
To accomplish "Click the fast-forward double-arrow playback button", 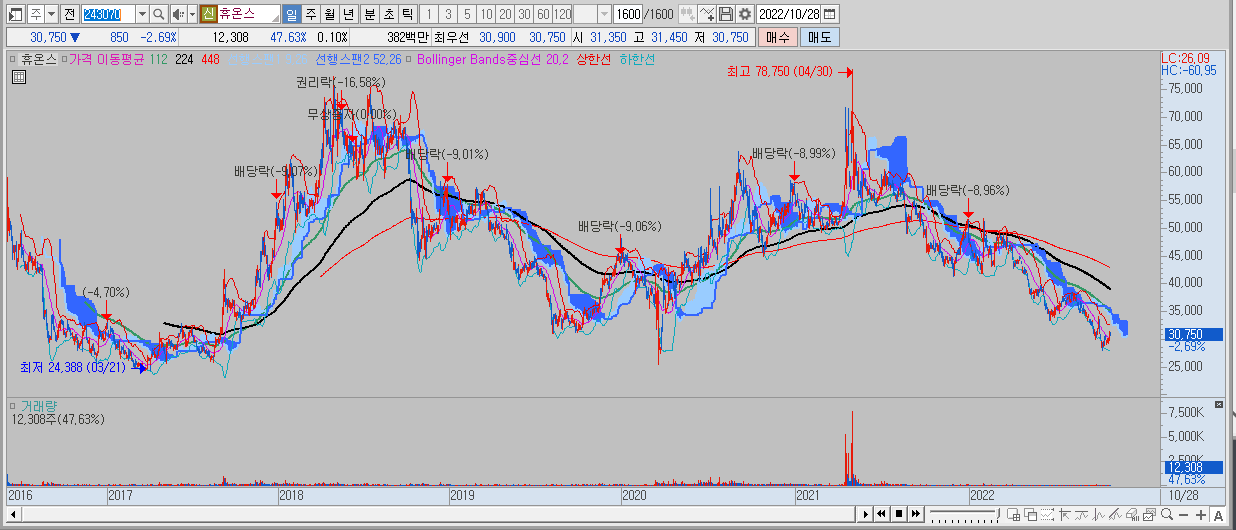I will point(916,514).
